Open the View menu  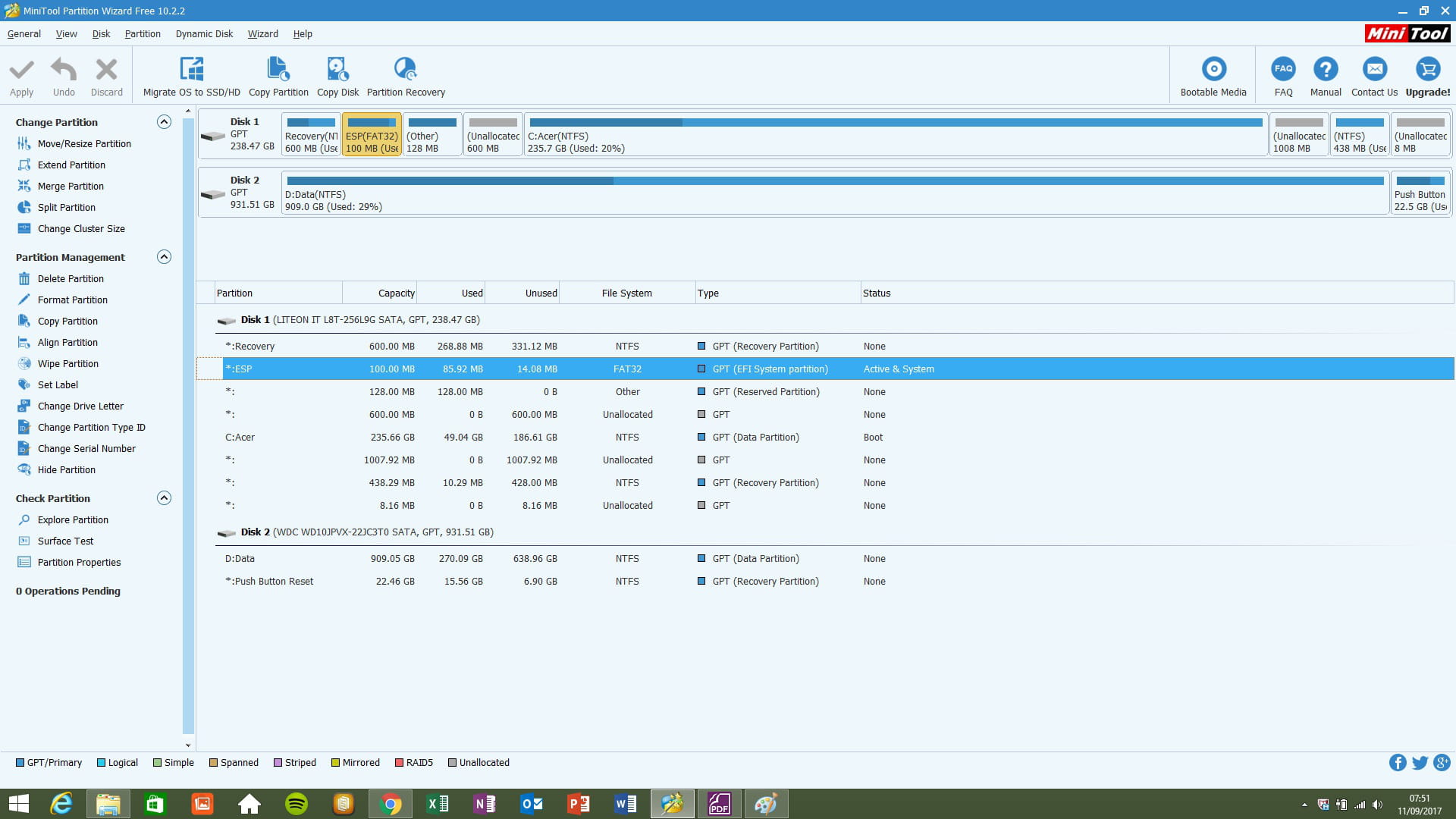click(x=67, y=34)
